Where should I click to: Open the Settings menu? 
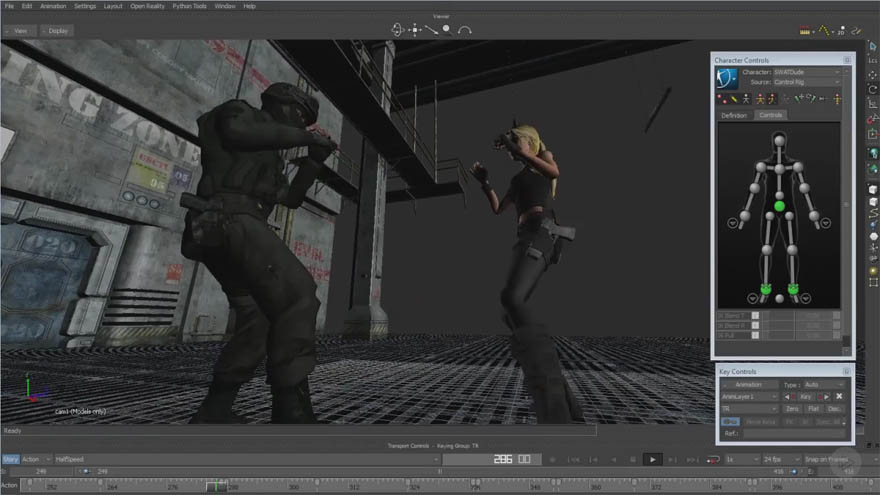click(x=85, y=6)
